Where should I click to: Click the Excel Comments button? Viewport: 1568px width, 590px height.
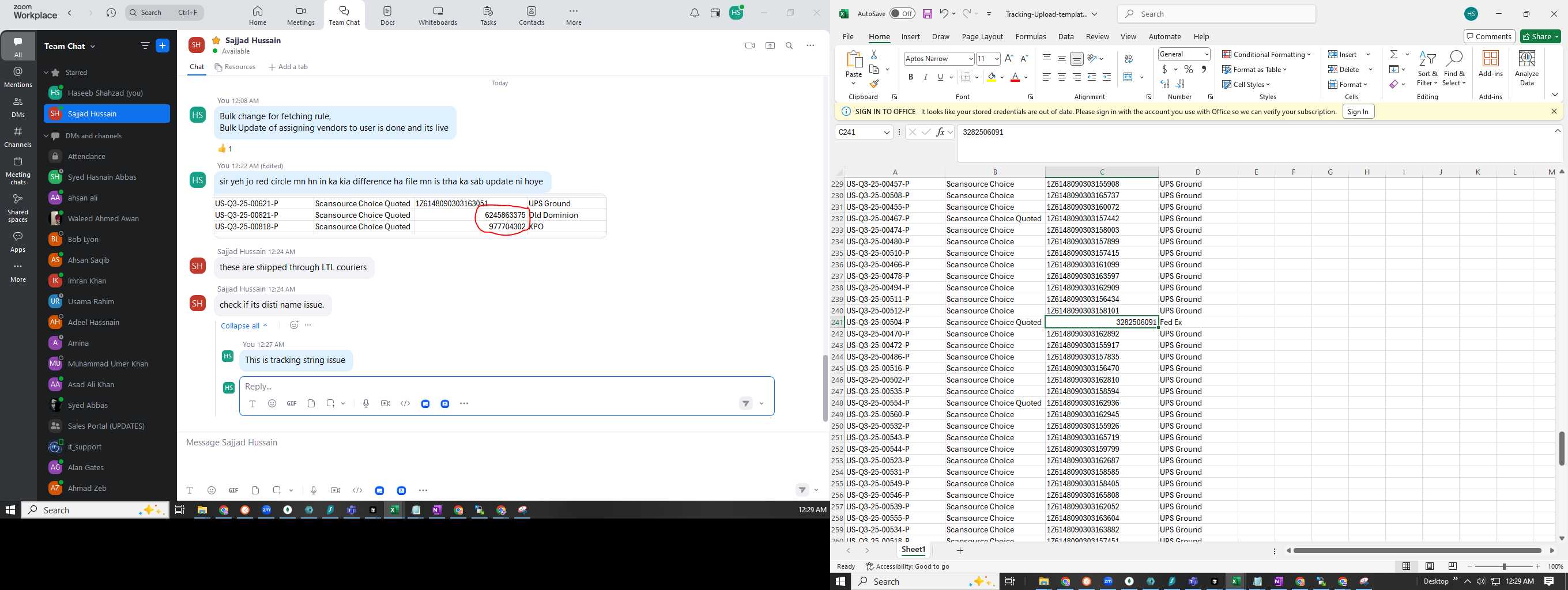click(1490, 36)
